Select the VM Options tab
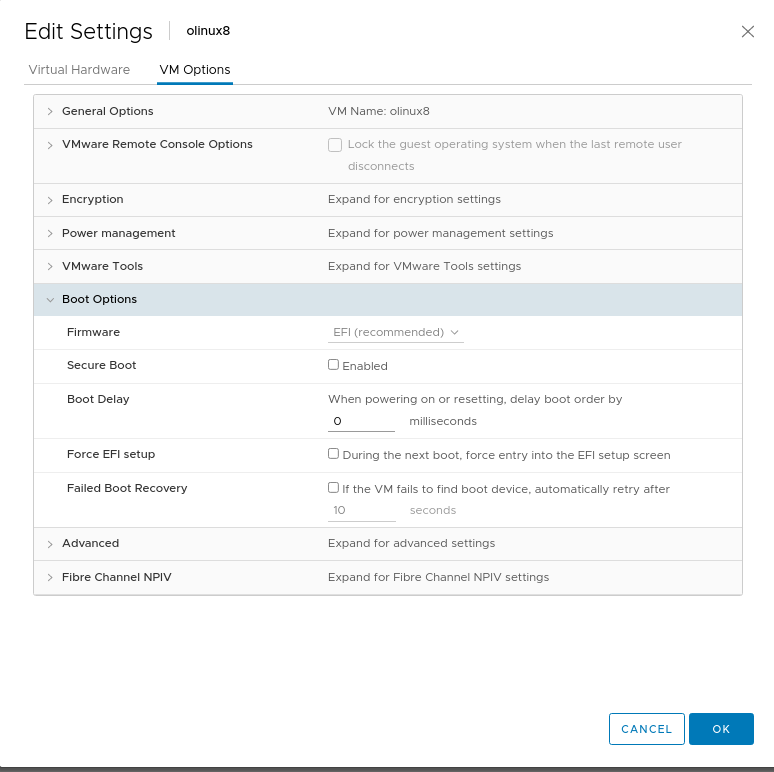The image size is (774, 772). click(x=195, y=70)
